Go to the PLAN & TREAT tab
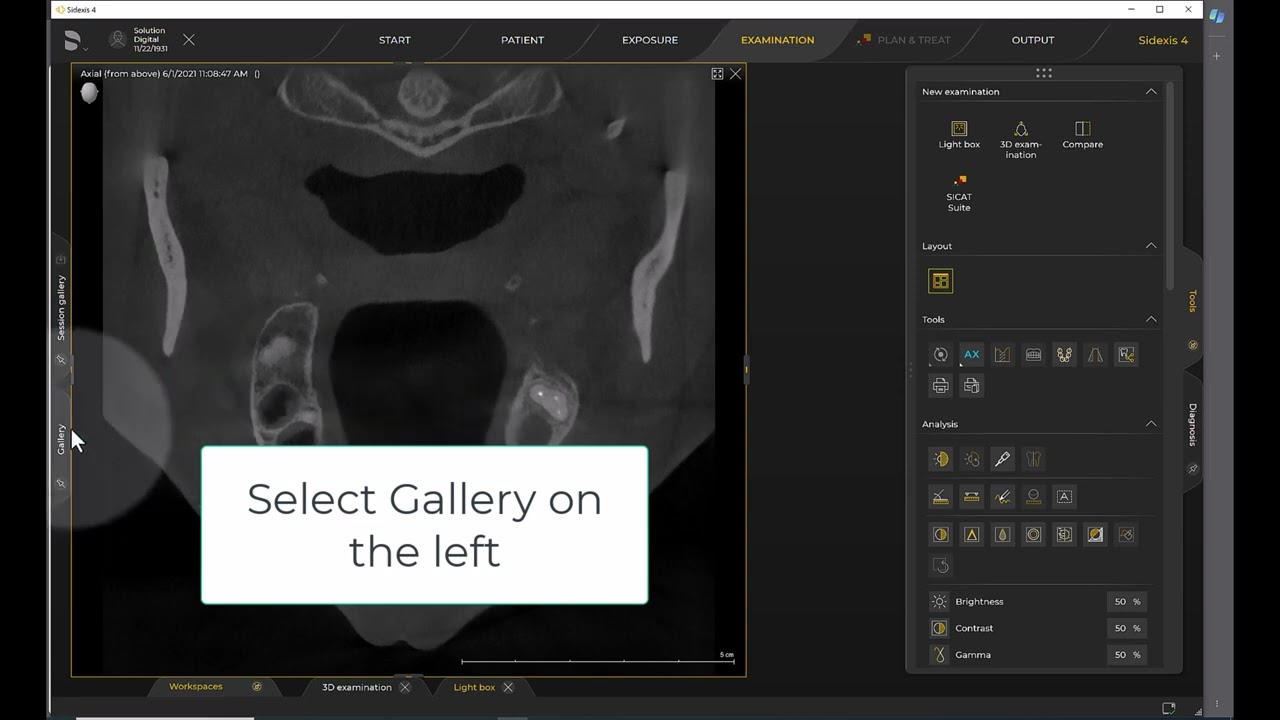This screenshot has width=1280, height=720. 905,40
